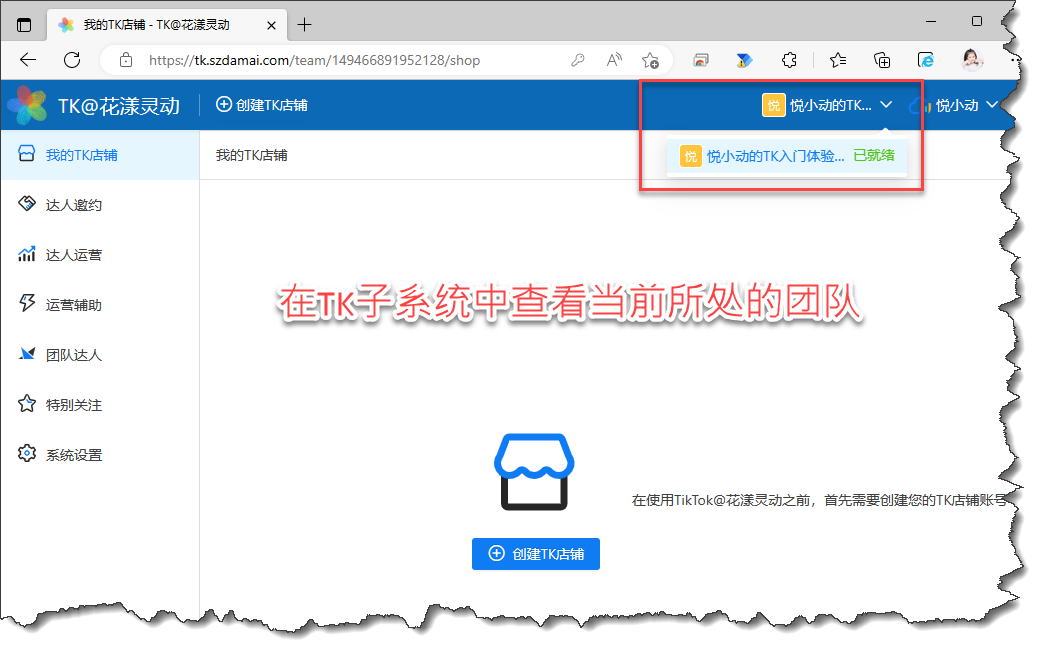The width and height of the screenshot is (1045, 653).
Task: Open Collections icon in toolbar
Action: (x=882, y=61)
